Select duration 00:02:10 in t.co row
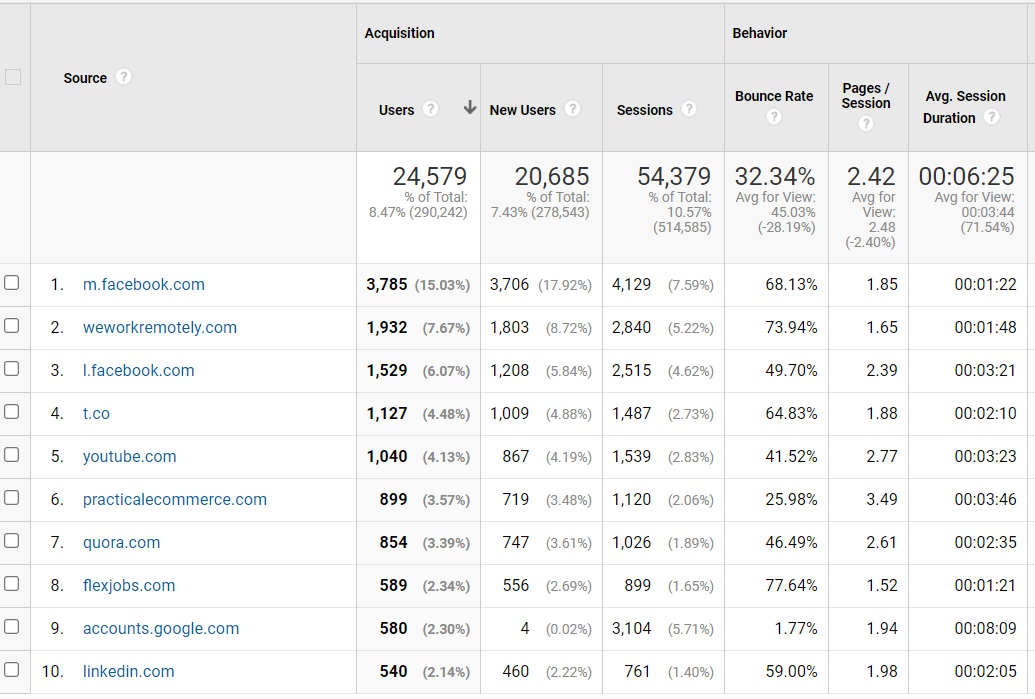1035x699 pixels. [x=985, y=414]
